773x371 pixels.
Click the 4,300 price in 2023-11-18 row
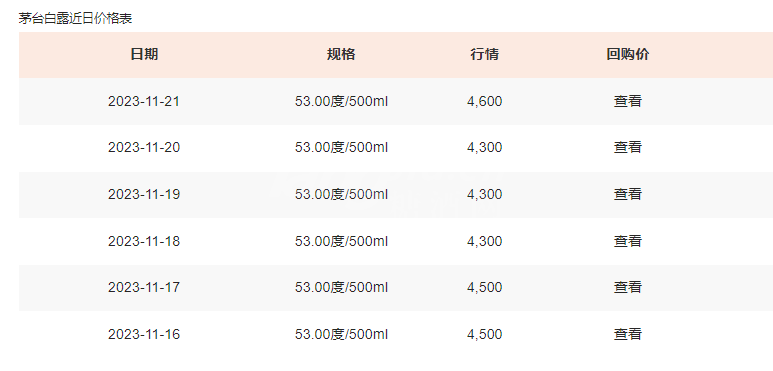pyautogui.click(x=485, y=241)
